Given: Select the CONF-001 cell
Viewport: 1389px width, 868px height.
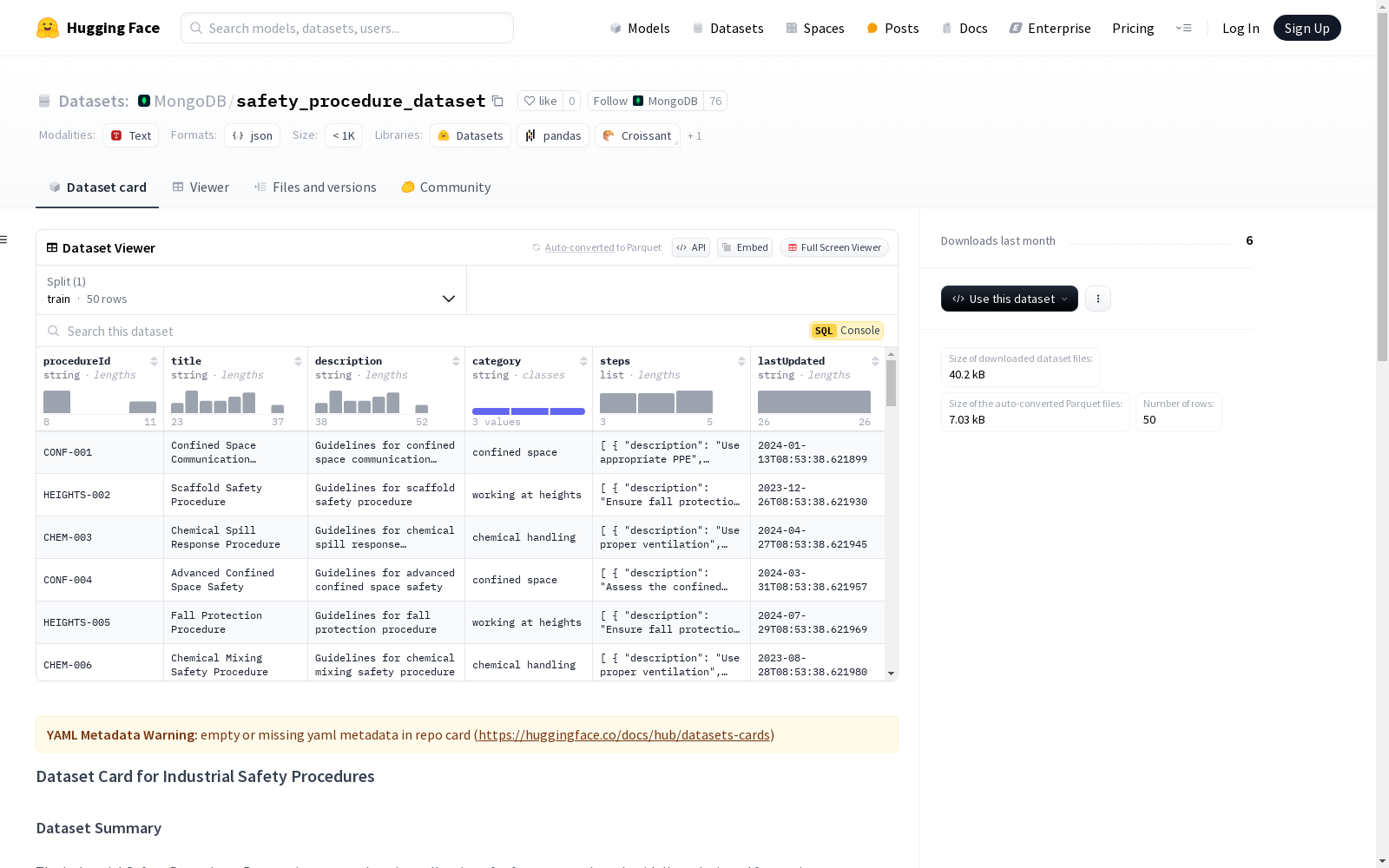Looking at the screenshot, I should pos(100,452).
